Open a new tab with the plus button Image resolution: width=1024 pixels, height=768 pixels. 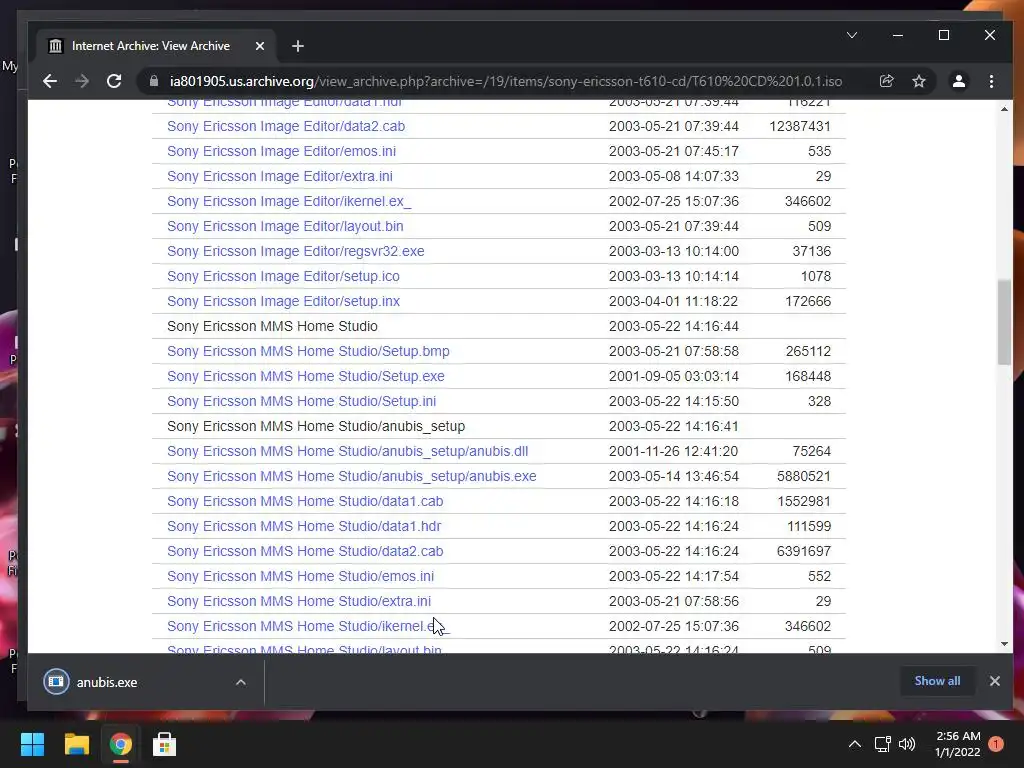click(x=298, y=46)
